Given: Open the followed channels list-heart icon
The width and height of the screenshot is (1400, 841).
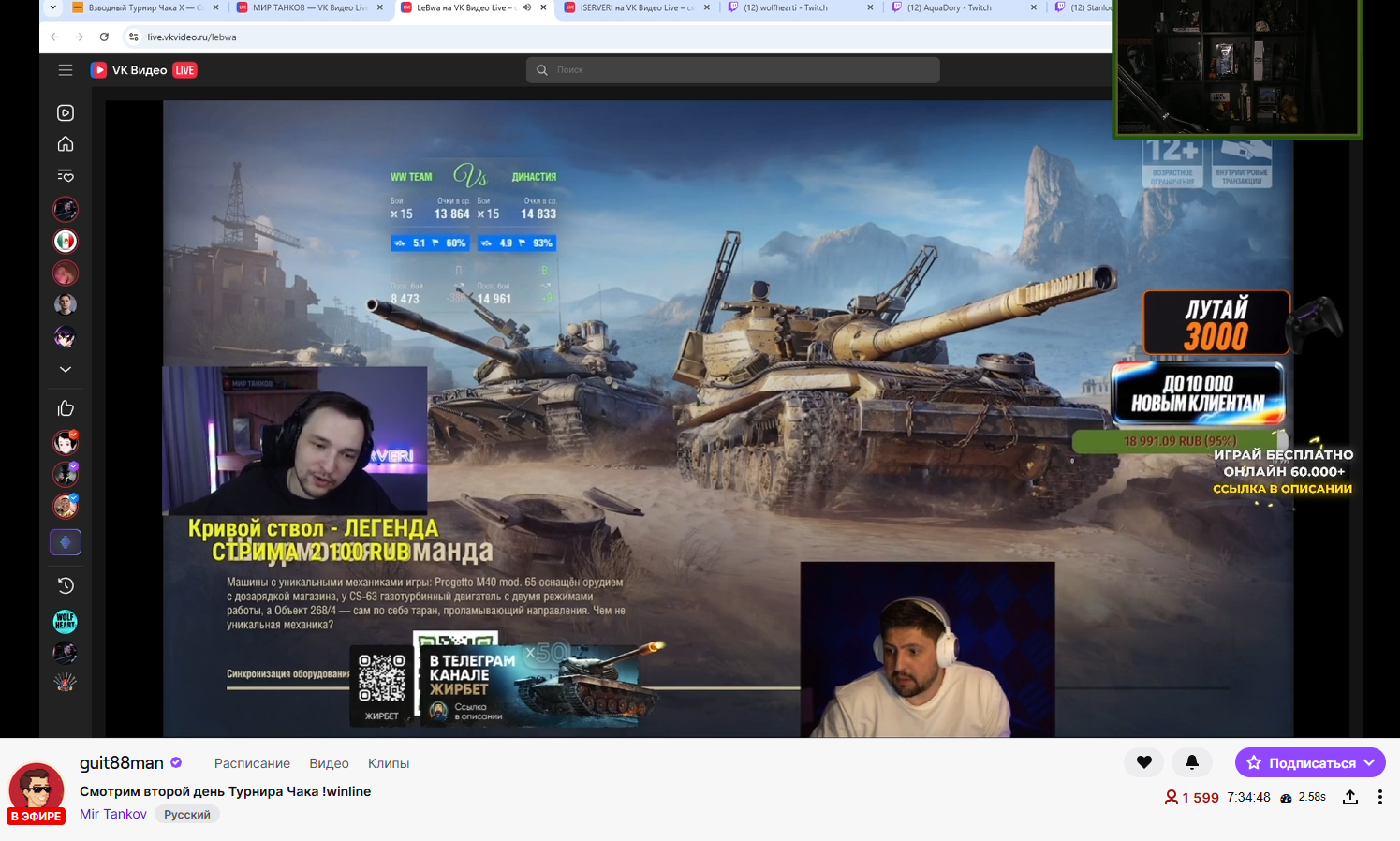Looking at the screenshot, I should [66, 176].
